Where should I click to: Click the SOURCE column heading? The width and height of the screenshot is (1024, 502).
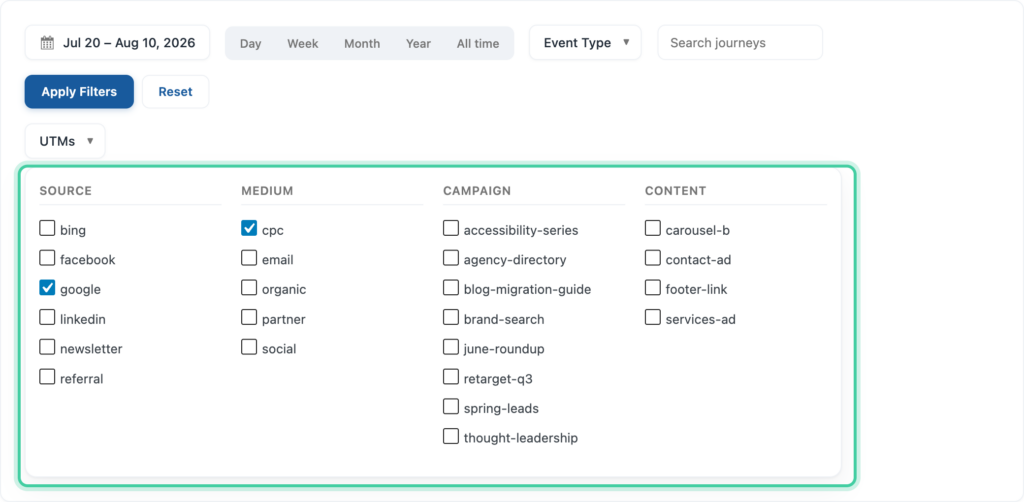click(65, 191)
